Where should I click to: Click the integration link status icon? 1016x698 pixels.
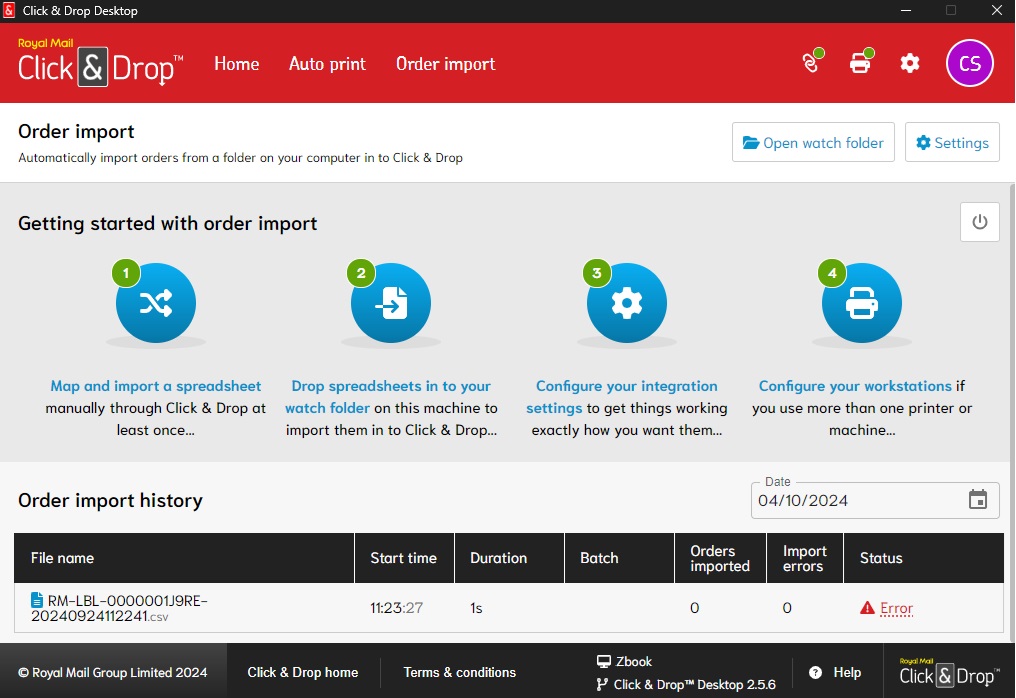[x=812, y=62]
